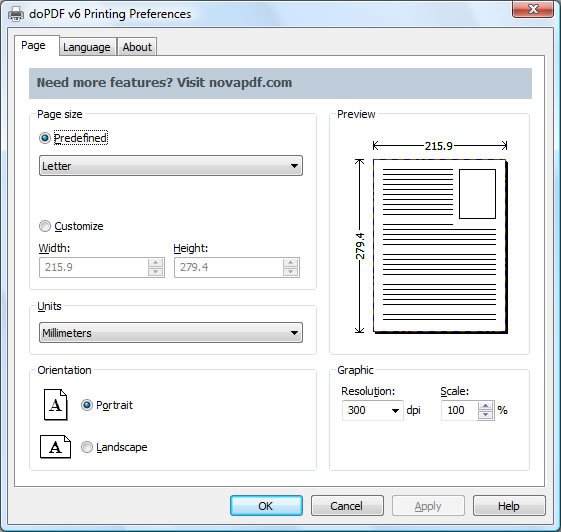Confirm settings with the OK button

(266, 506)
